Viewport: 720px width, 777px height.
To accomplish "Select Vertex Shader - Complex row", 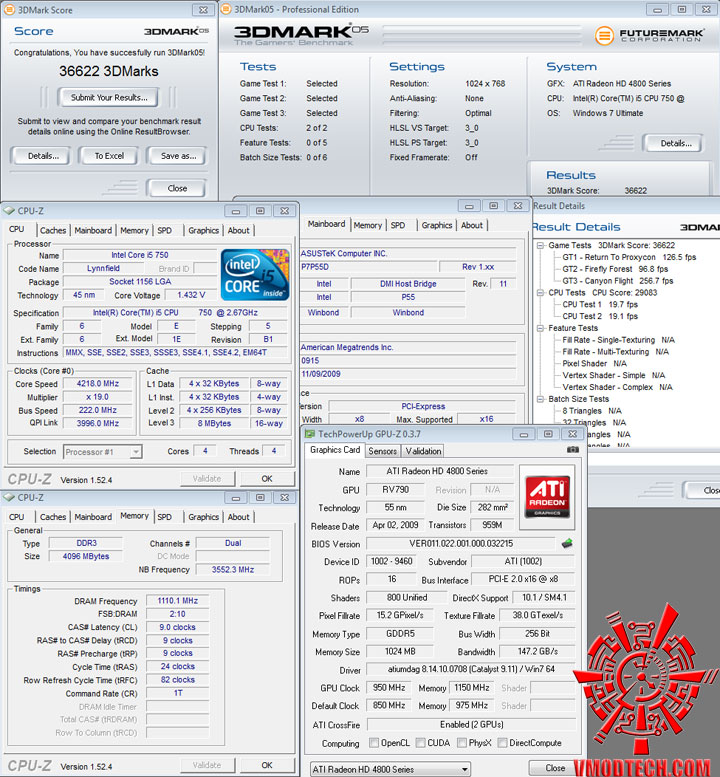I will pyautogui.click(x=617, y=387).
